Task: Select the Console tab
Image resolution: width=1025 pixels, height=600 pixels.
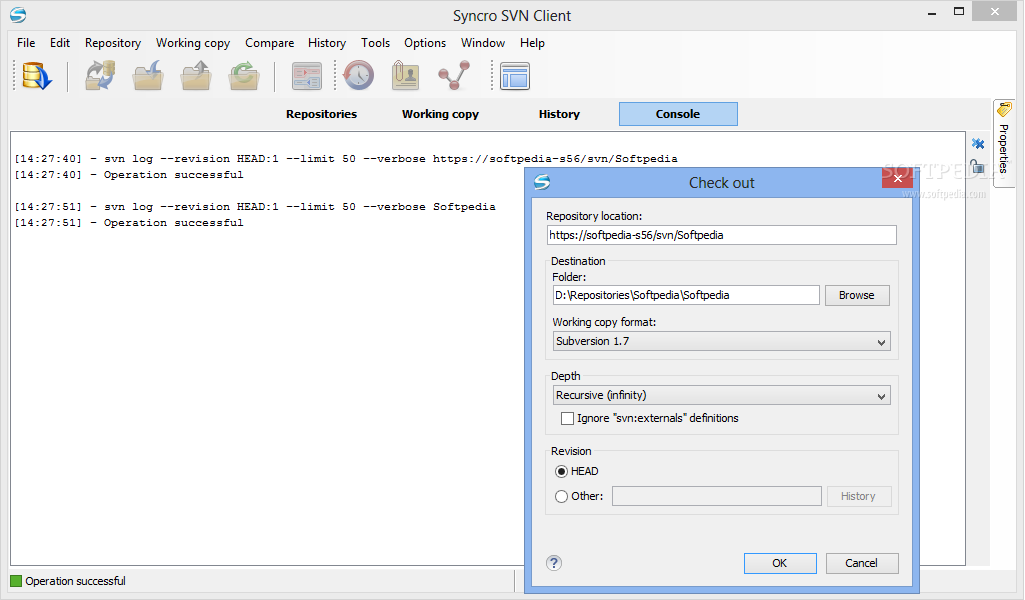Action: [x=678, y=114]
